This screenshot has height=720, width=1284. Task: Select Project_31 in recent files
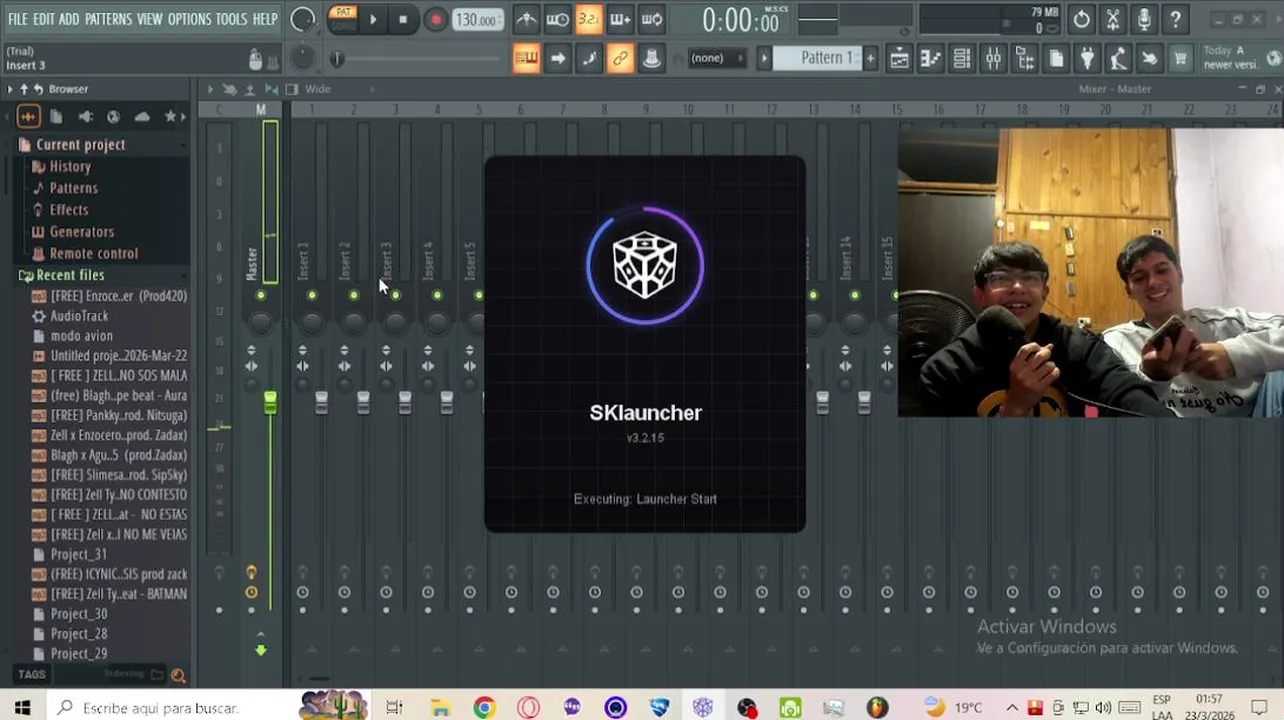point(78,554)
